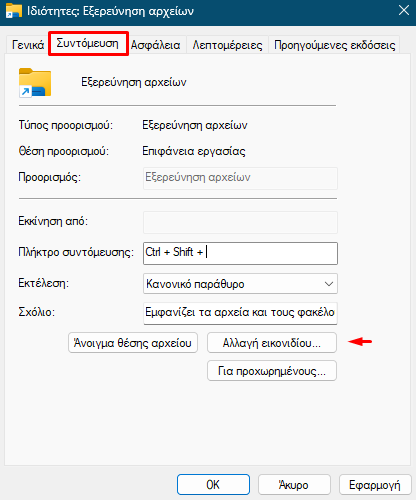Click the Εκκίνηση από field

(x=240, y=222)
